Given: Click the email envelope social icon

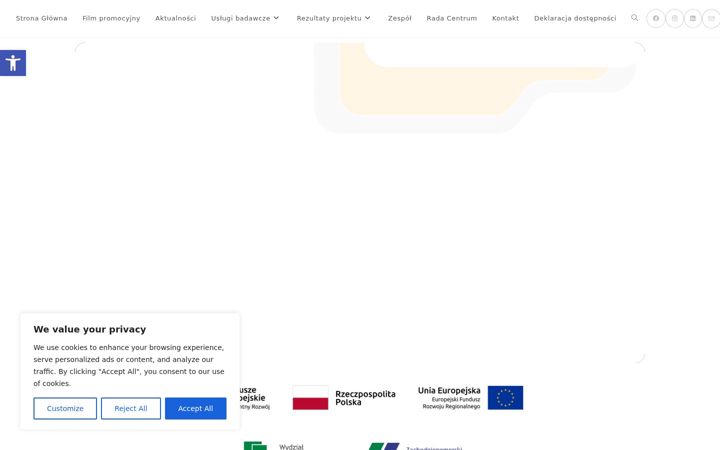Looking at the screenshot, I should pos(711,18).
